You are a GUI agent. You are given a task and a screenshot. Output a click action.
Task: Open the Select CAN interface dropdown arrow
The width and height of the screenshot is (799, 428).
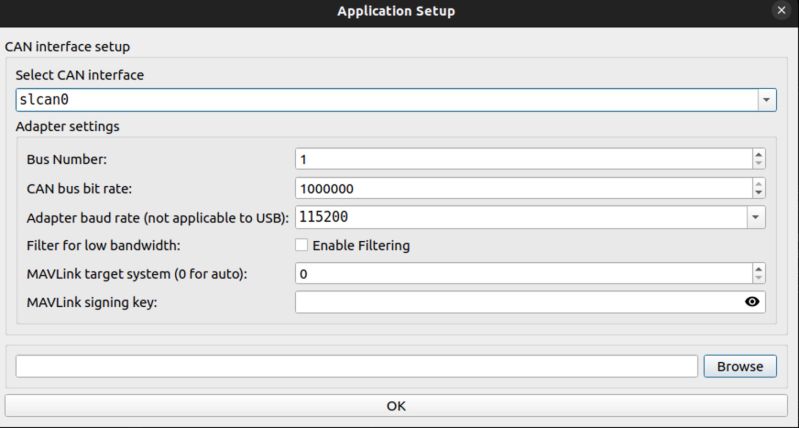[x=766, y=100]
